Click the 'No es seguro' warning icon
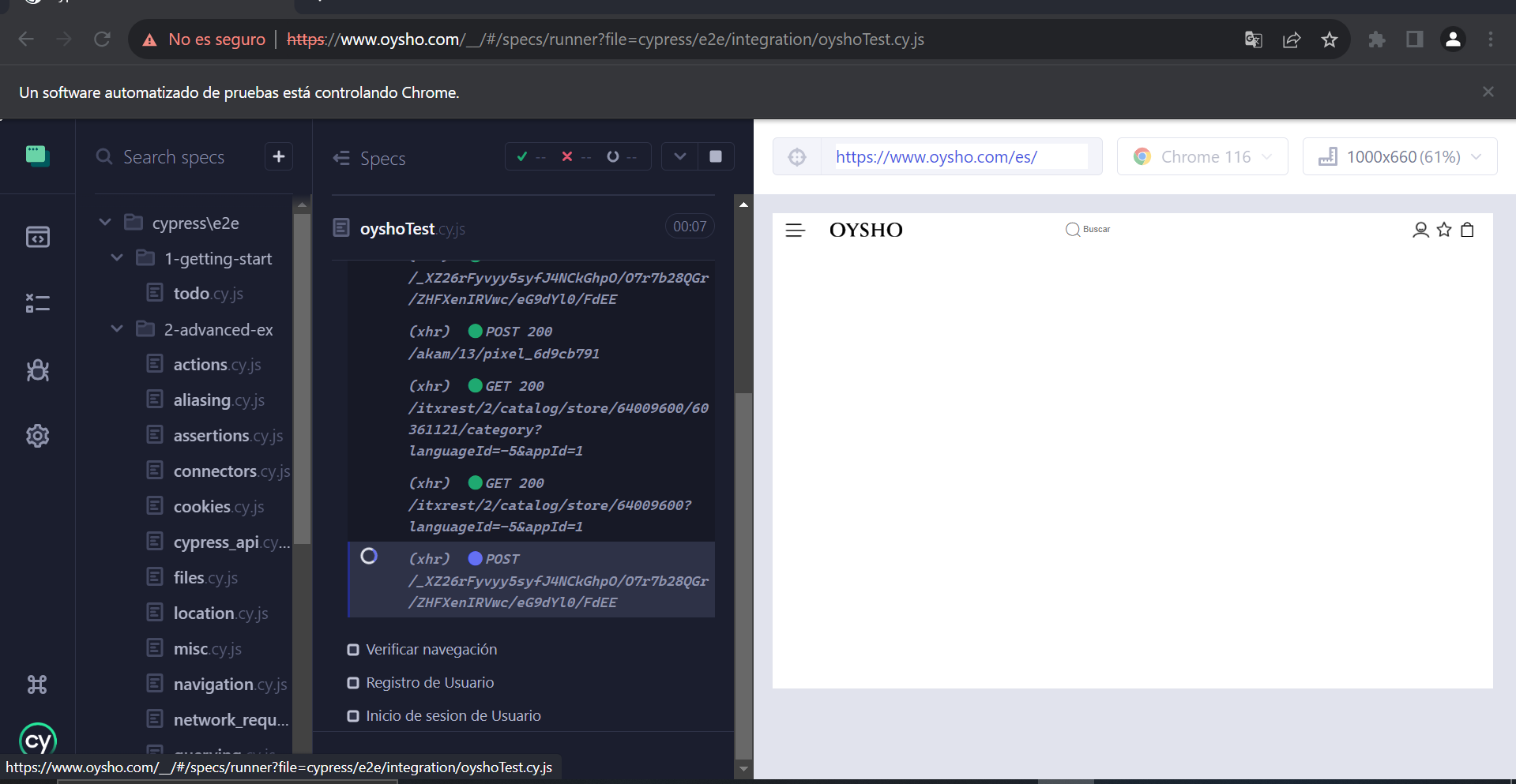 149,39
